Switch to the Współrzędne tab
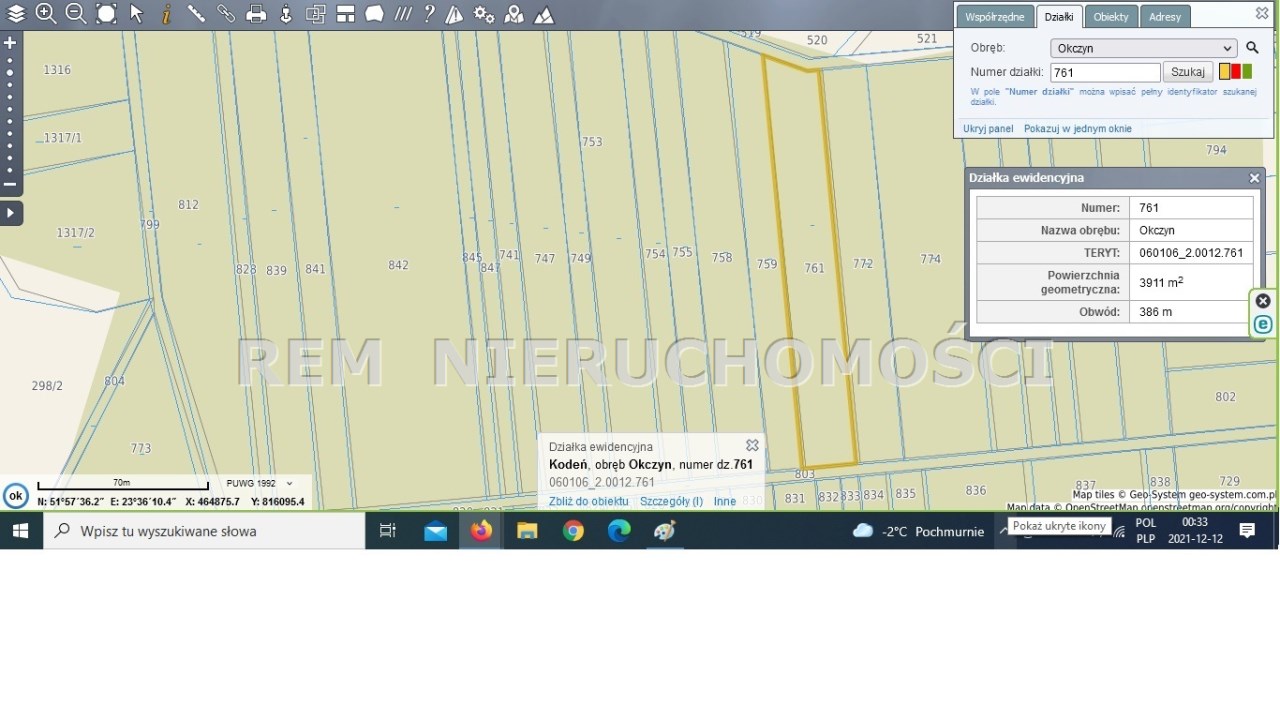The width and height of the screenshot is (1280, 720). click(994, 17)
